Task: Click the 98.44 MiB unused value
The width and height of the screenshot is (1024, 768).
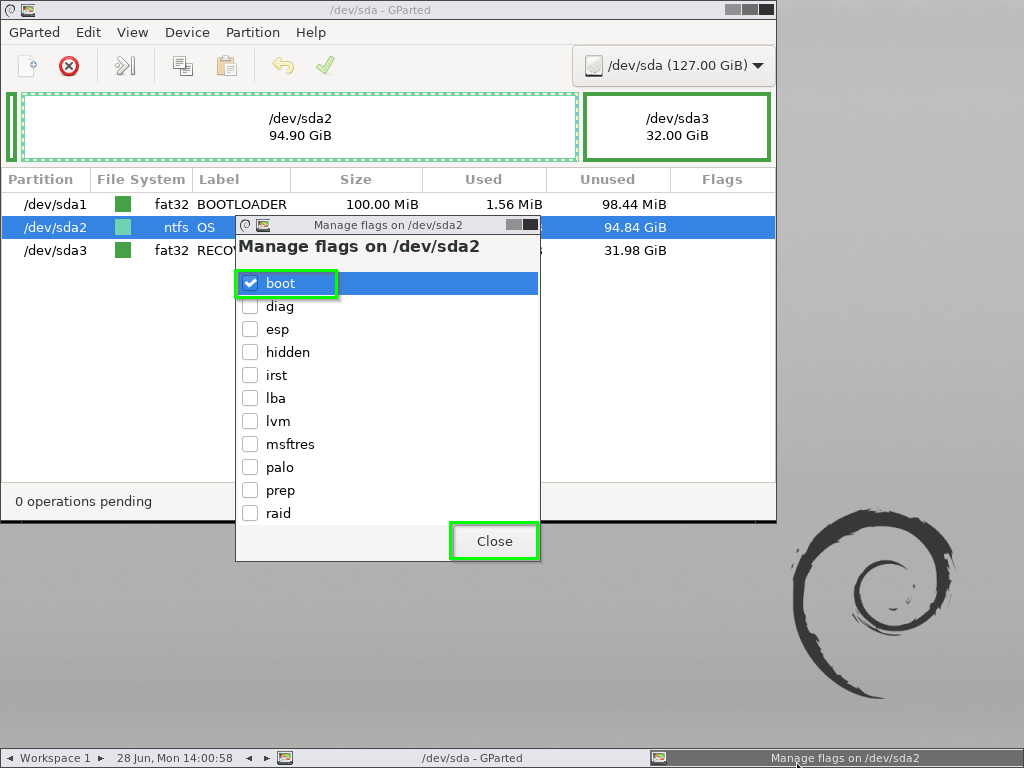Action: 634,204
